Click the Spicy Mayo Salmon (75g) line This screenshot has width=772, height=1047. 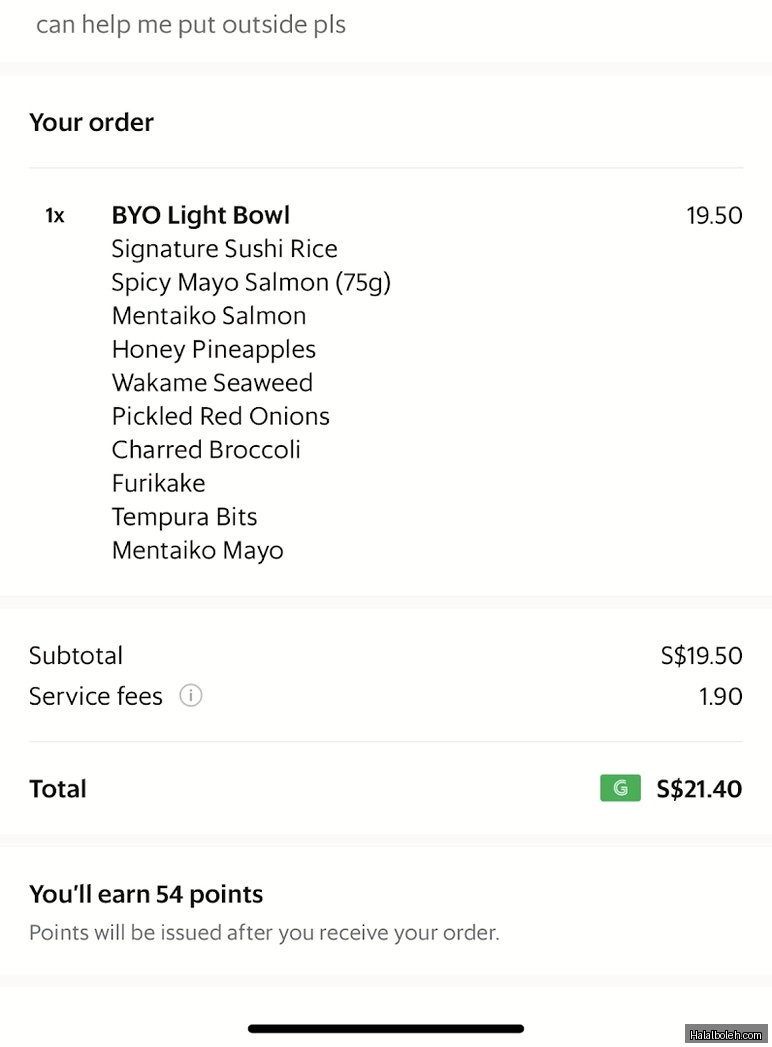(x=251, y=282)
